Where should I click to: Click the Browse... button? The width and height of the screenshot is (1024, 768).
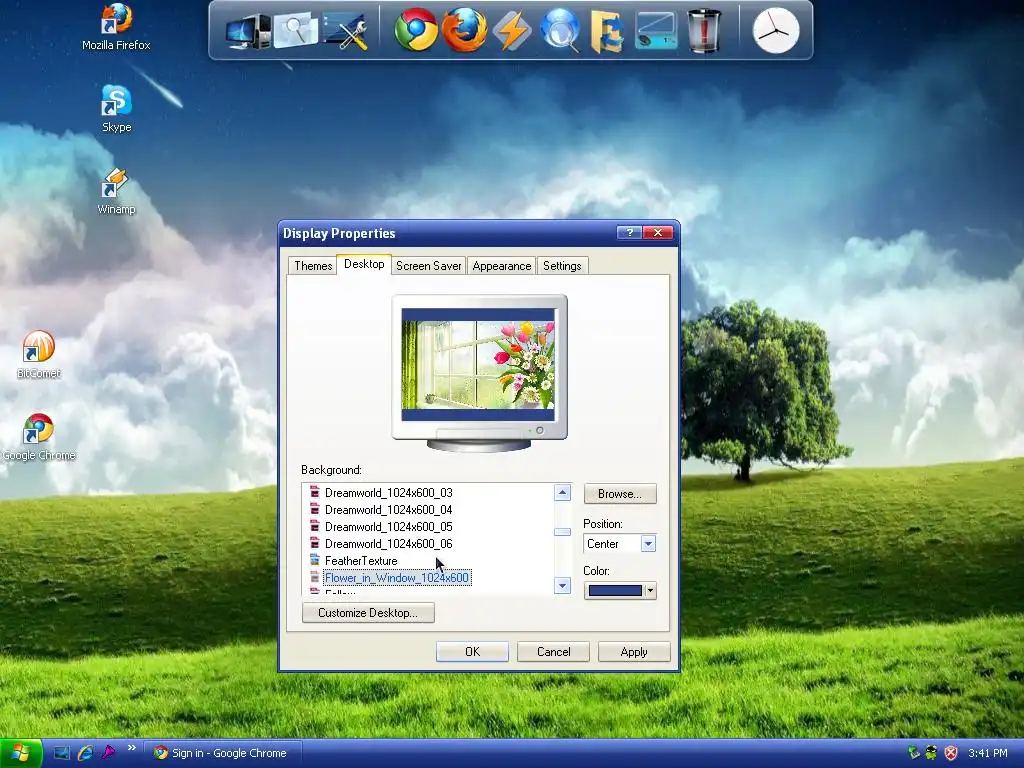tap(620, 494)
